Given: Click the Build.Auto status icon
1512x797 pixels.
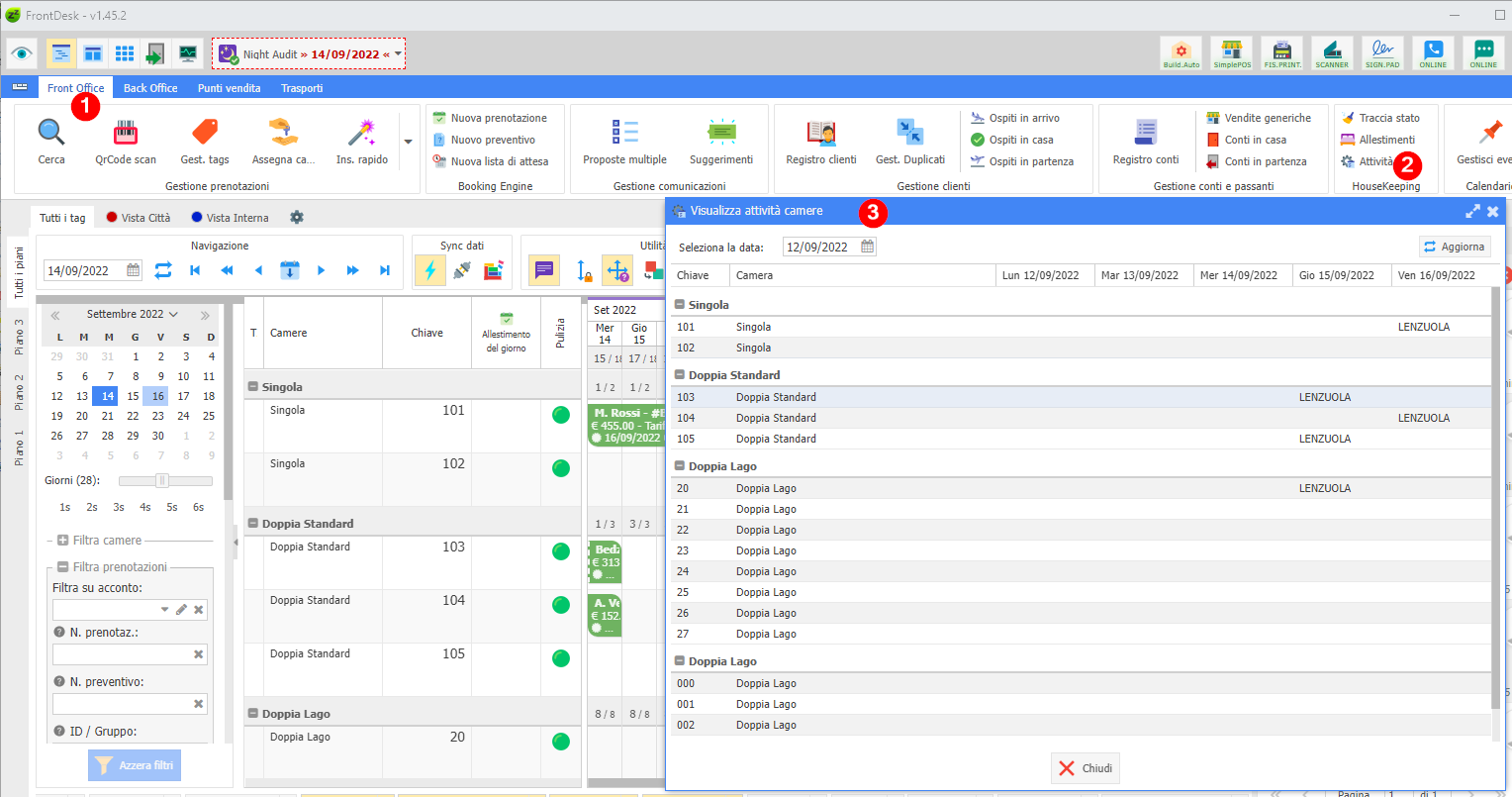Looking at the screenshot, I should pyautogui.click(x=1181, y=53).
